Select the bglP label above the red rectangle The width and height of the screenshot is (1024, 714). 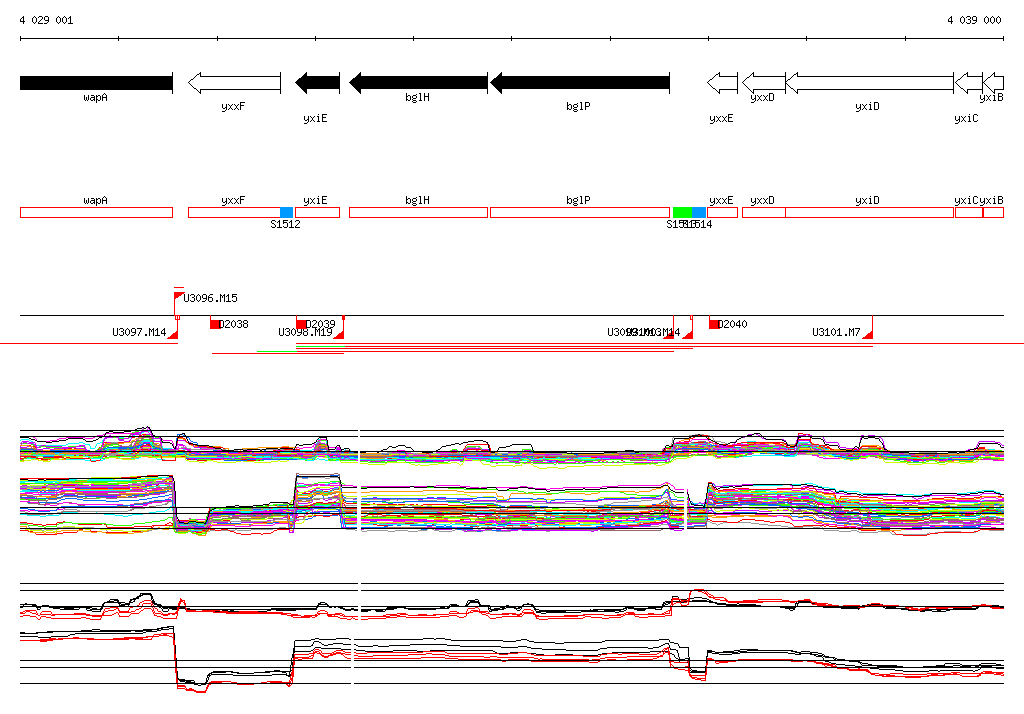coord(579,201)
